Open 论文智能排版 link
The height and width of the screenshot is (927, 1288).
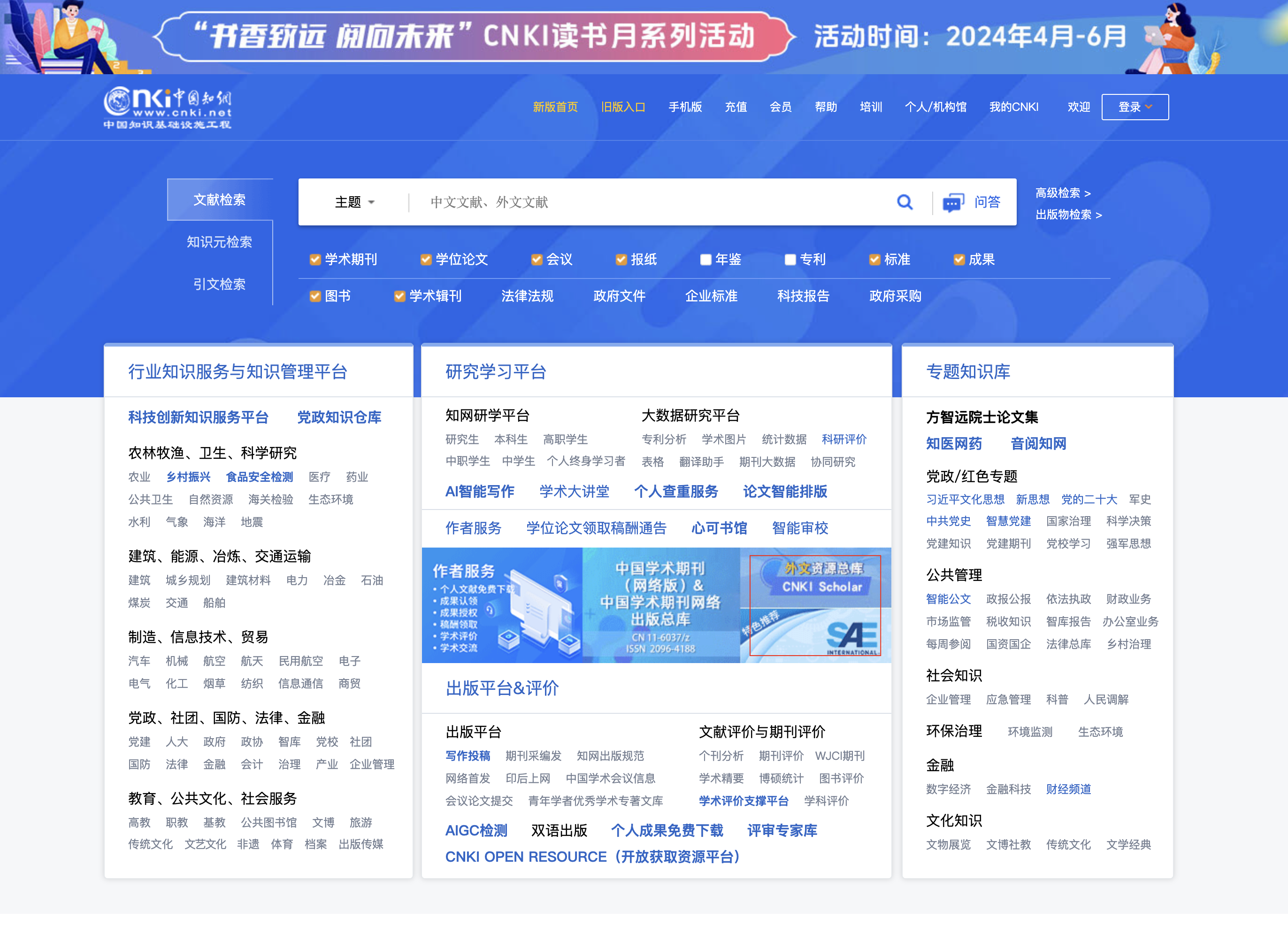pos(785,491)
